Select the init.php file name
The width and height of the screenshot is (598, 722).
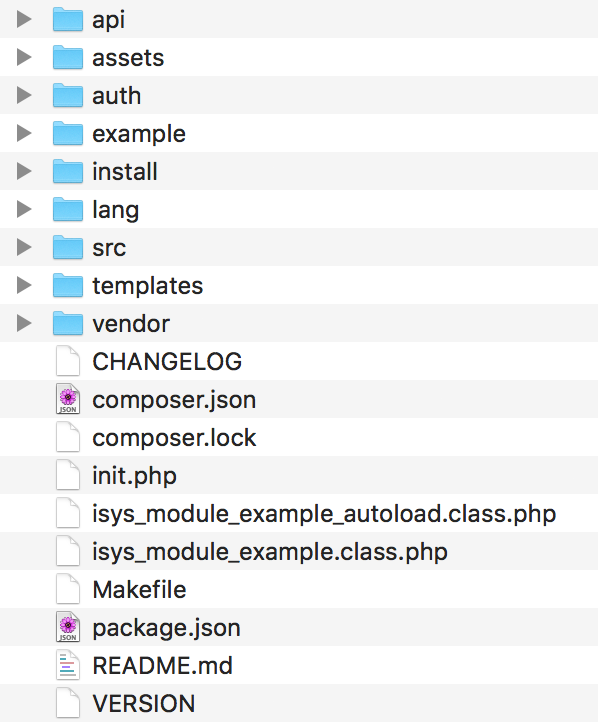[134, 476]
